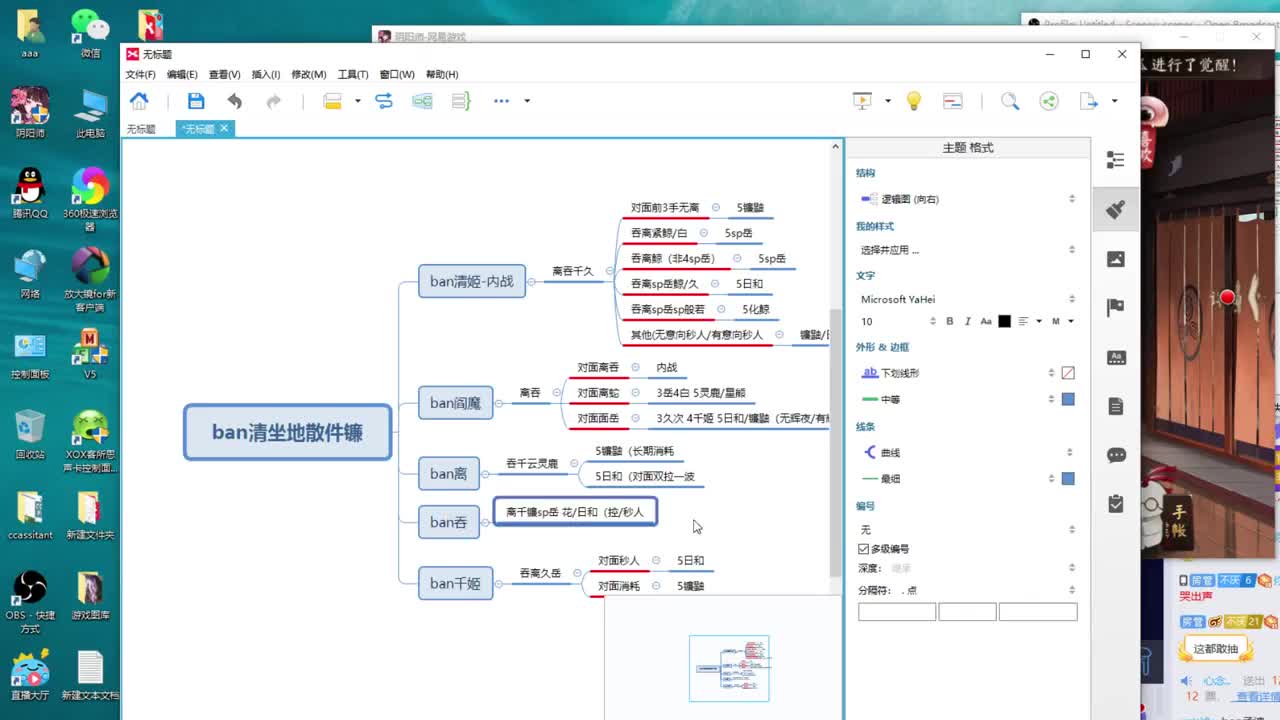Open the blue line color swatch
The width and height of the screenshot is (1280, 720).
(x=1068, y=479)
